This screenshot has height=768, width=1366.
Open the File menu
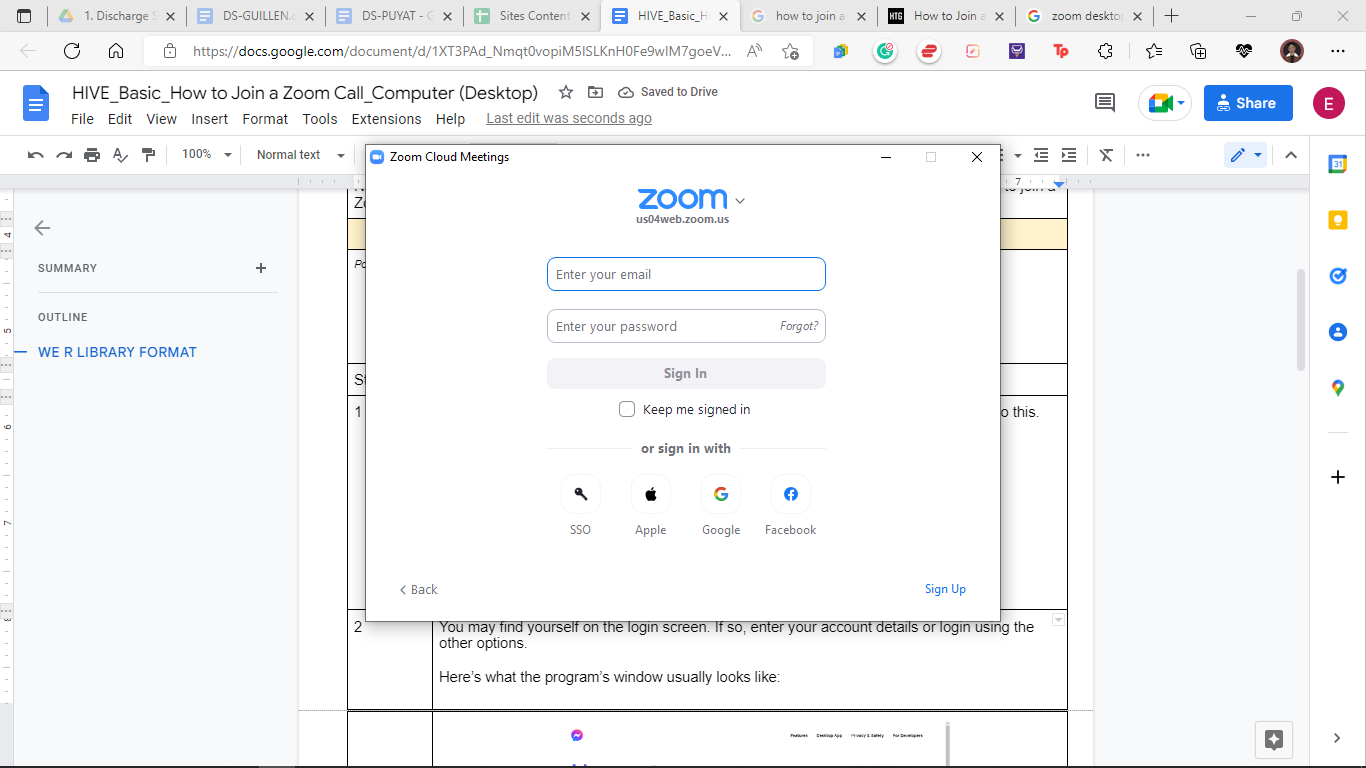[x=82, y=119]
